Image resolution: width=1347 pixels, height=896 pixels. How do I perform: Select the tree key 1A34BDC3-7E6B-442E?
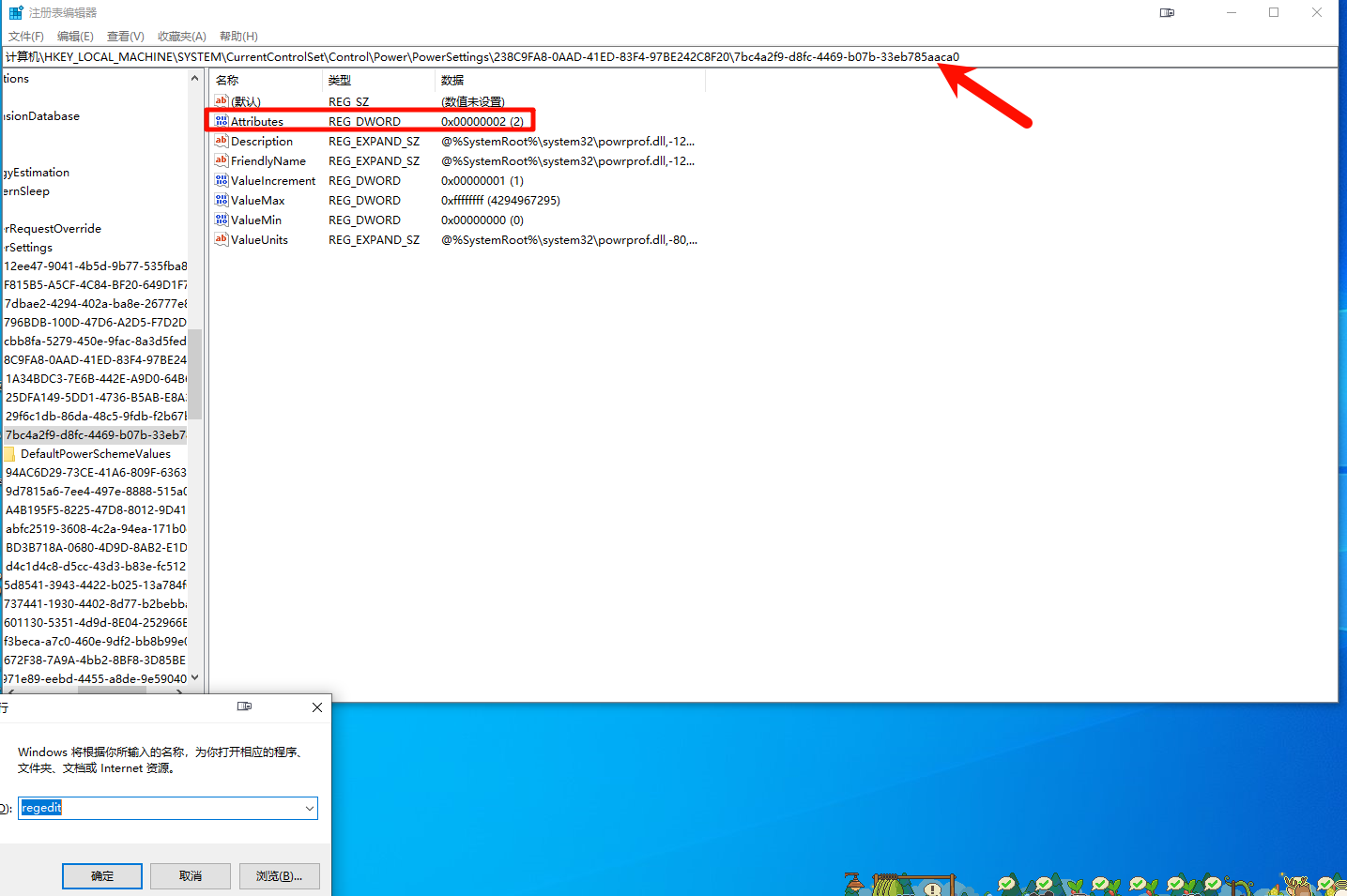point(96,379)
